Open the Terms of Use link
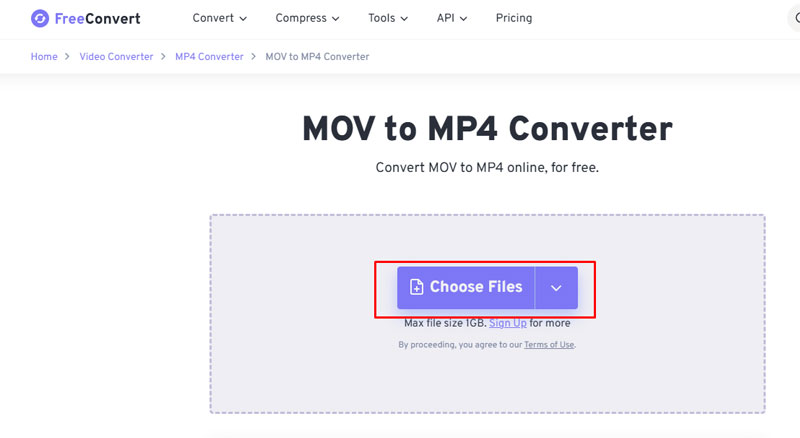This screenshot has height=438, width=800. pyautogui.click(x=549, y=345)
